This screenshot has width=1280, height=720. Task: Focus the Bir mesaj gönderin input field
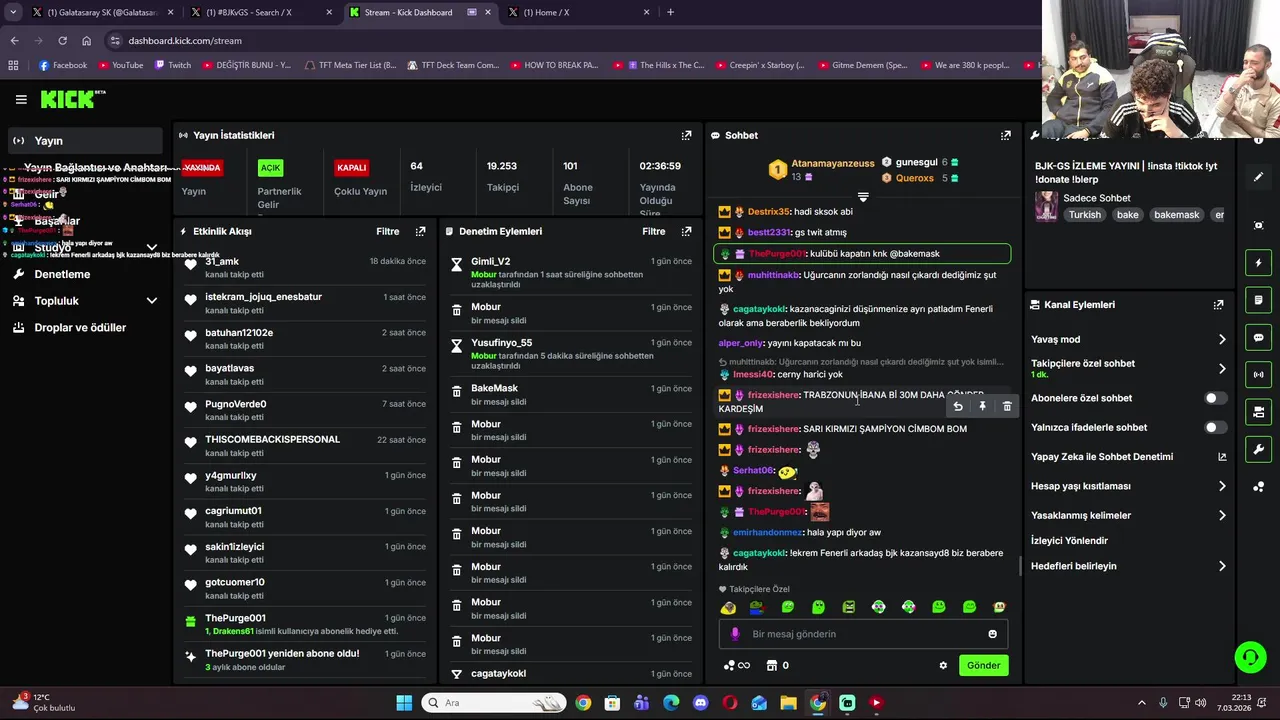coord(862,634)
